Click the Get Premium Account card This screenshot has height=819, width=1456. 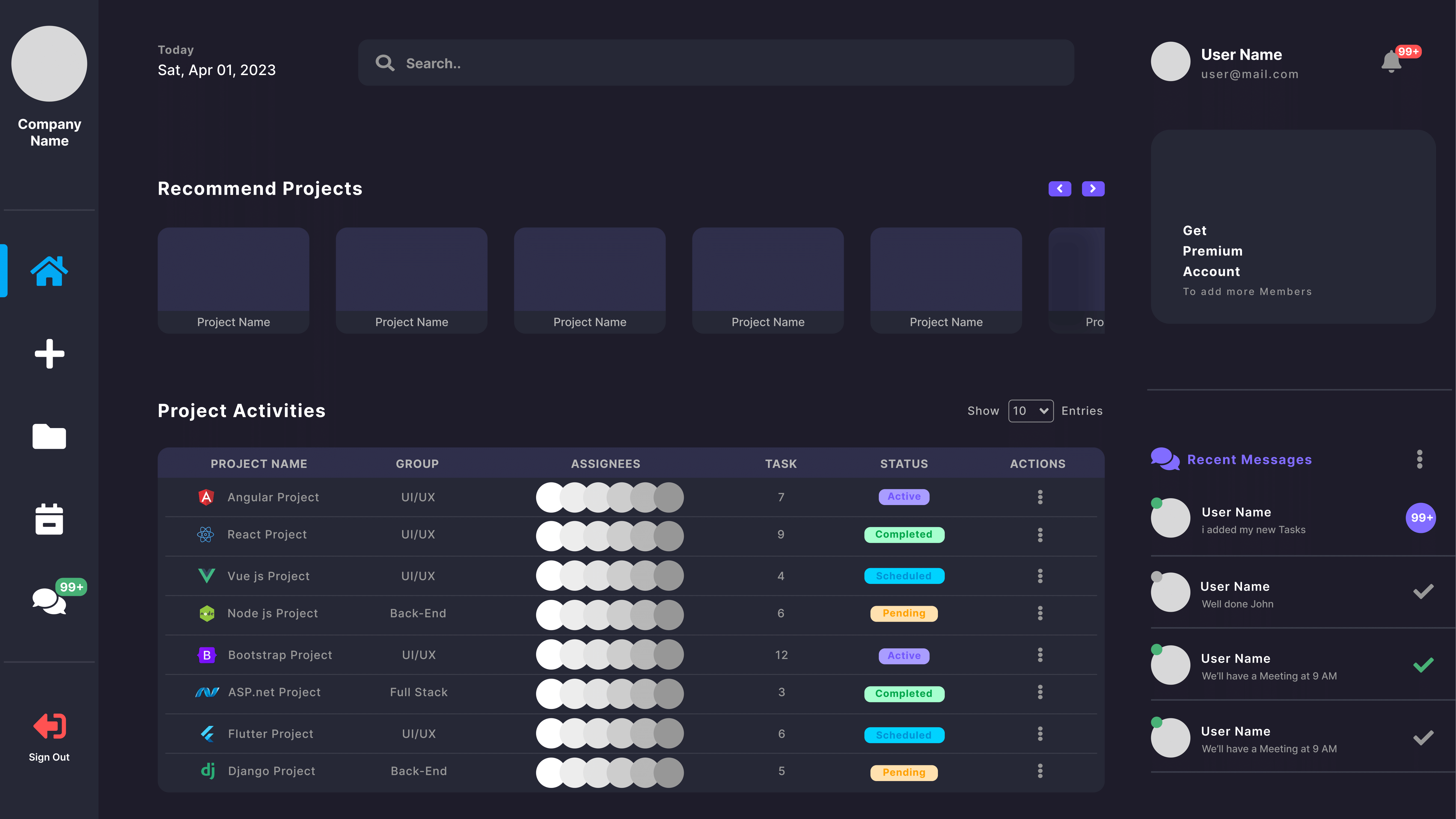tap(1293, 227)
